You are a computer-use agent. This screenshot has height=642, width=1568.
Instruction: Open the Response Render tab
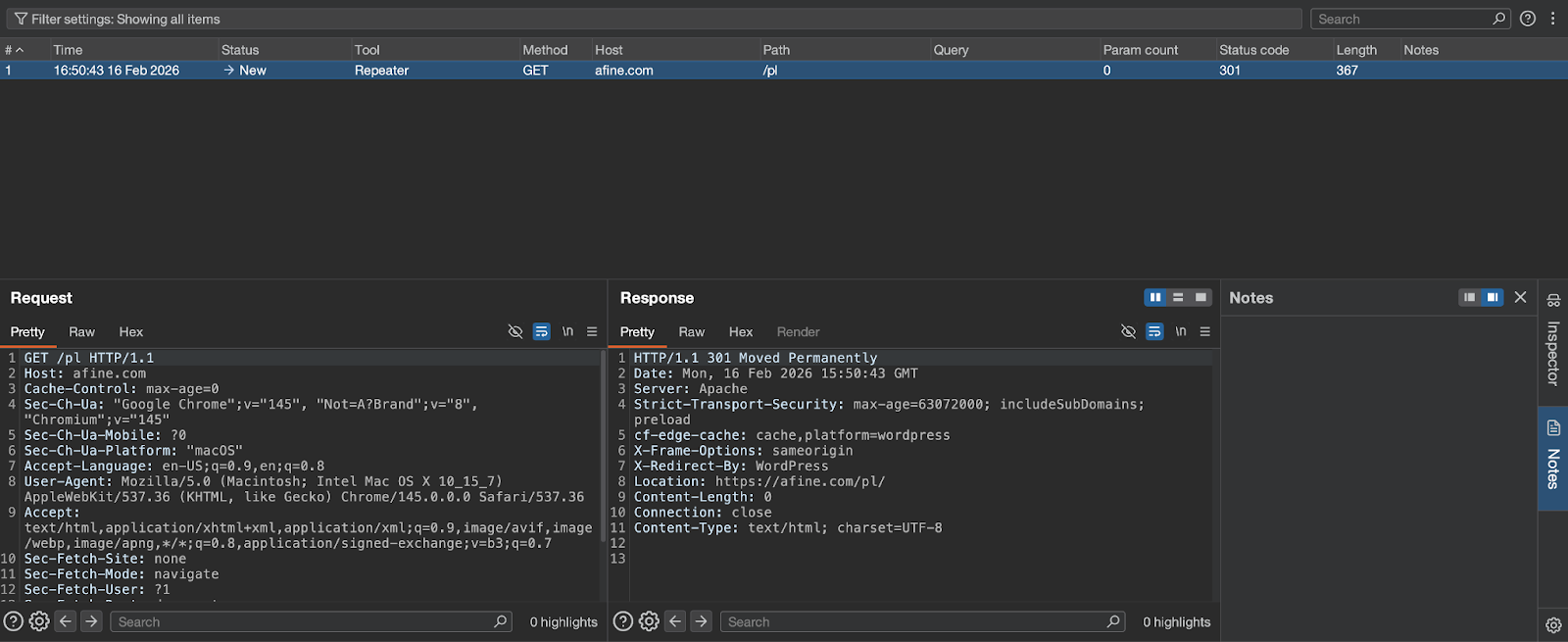(x=799, y=332)
